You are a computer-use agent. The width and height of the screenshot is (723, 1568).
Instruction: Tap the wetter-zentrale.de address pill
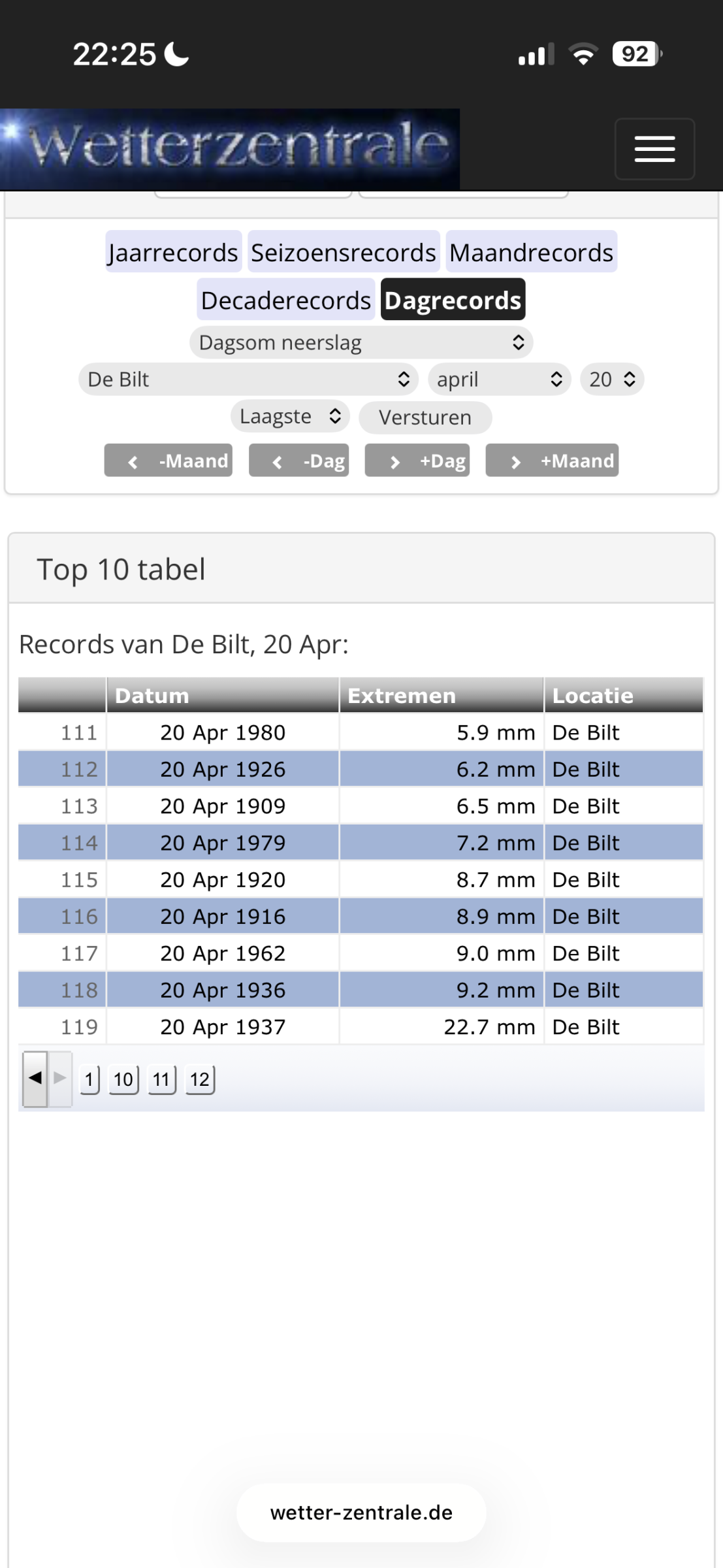361,1512
